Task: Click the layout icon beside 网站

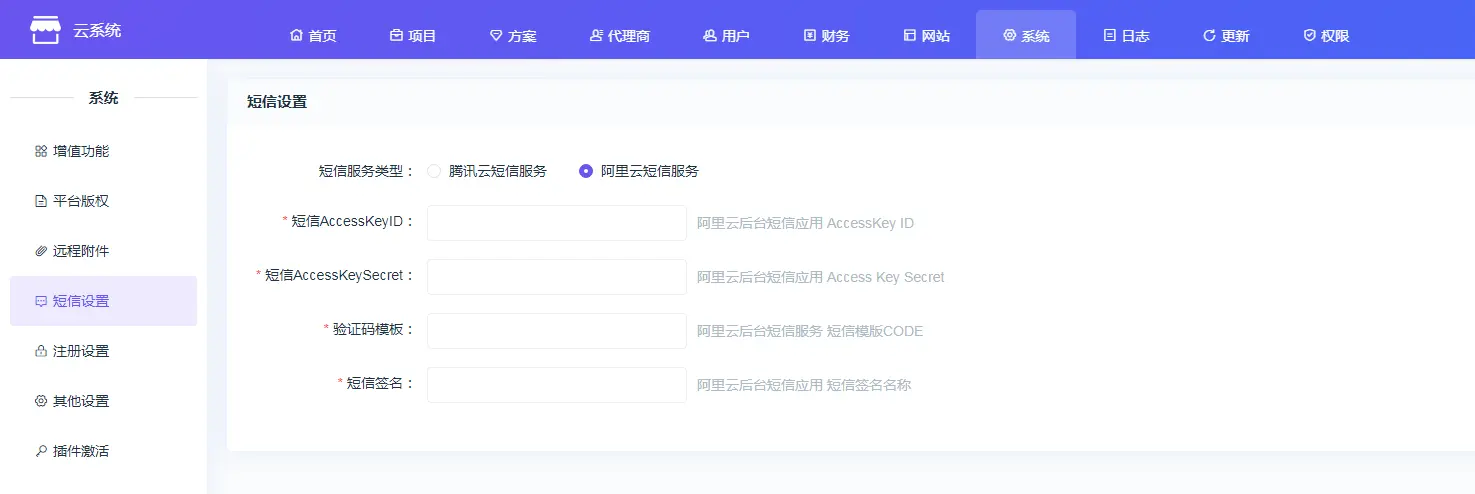Action: 910,35
